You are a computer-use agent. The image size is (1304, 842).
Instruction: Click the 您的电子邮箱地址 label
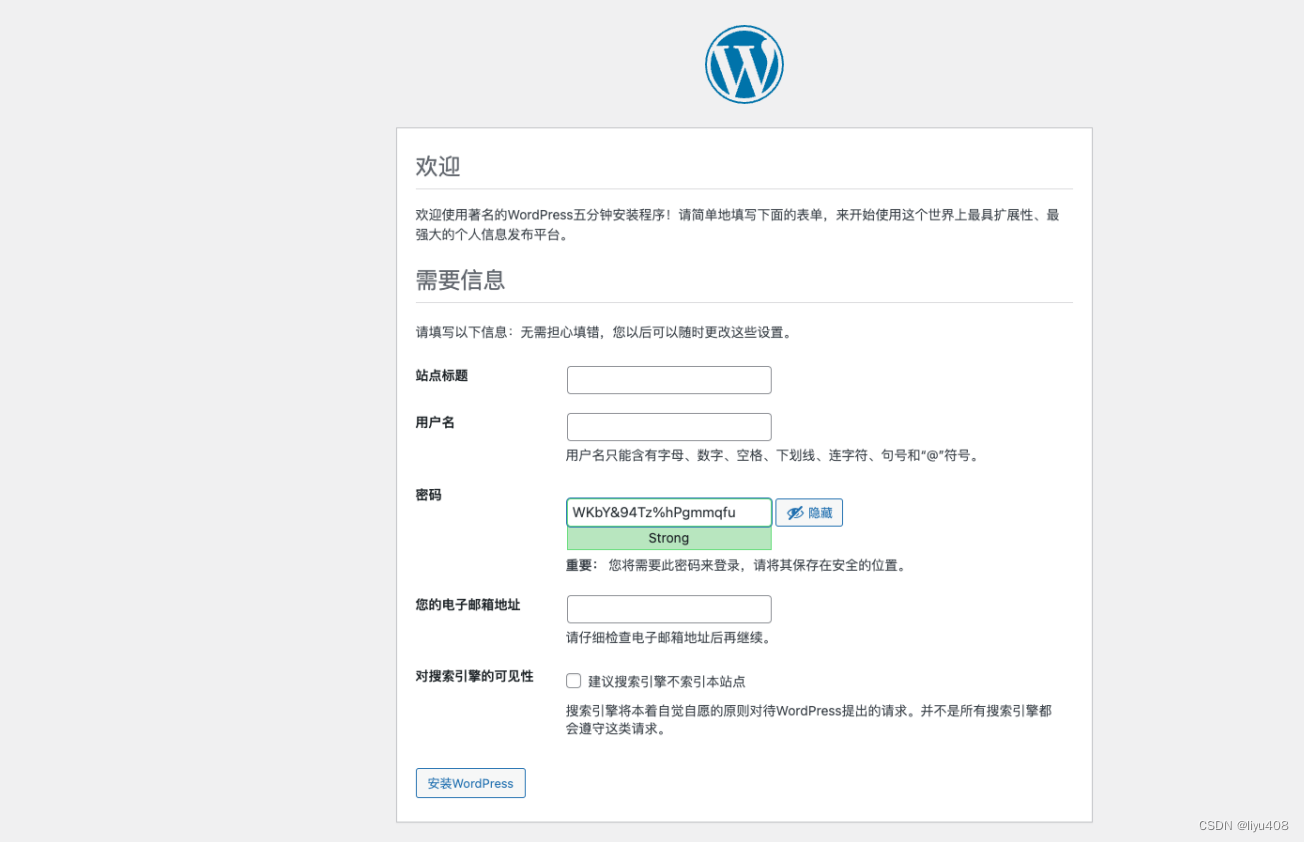click(469, 604)
